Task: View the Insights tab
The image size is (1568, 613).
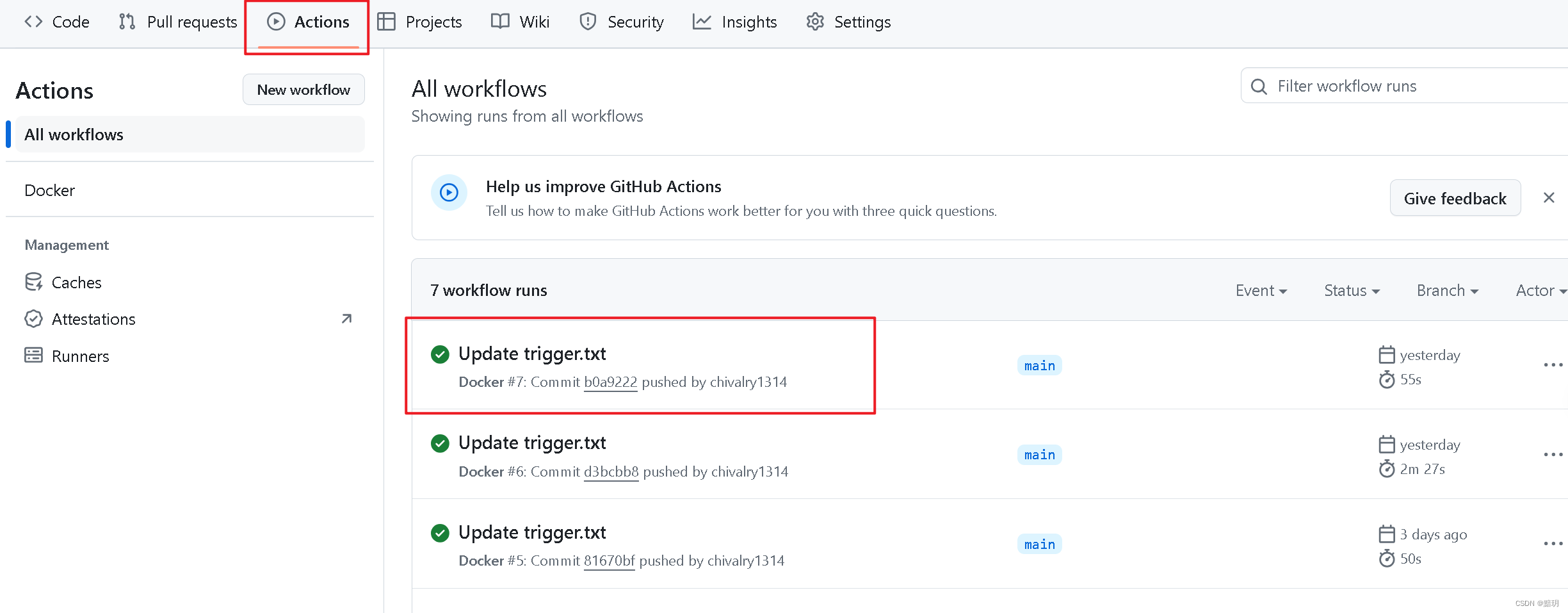Action: [x=735, y=22]
